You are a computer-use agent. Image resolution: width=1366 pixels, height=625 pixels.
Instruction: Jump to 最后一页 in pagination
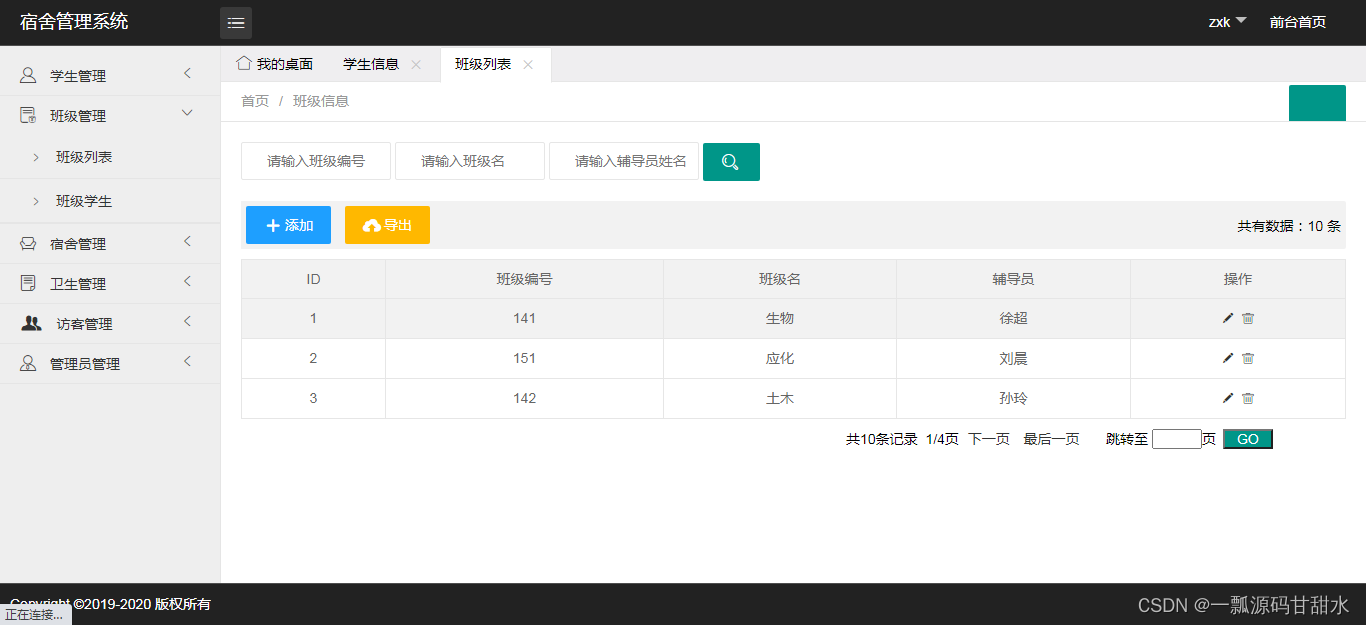[1051, 439]
